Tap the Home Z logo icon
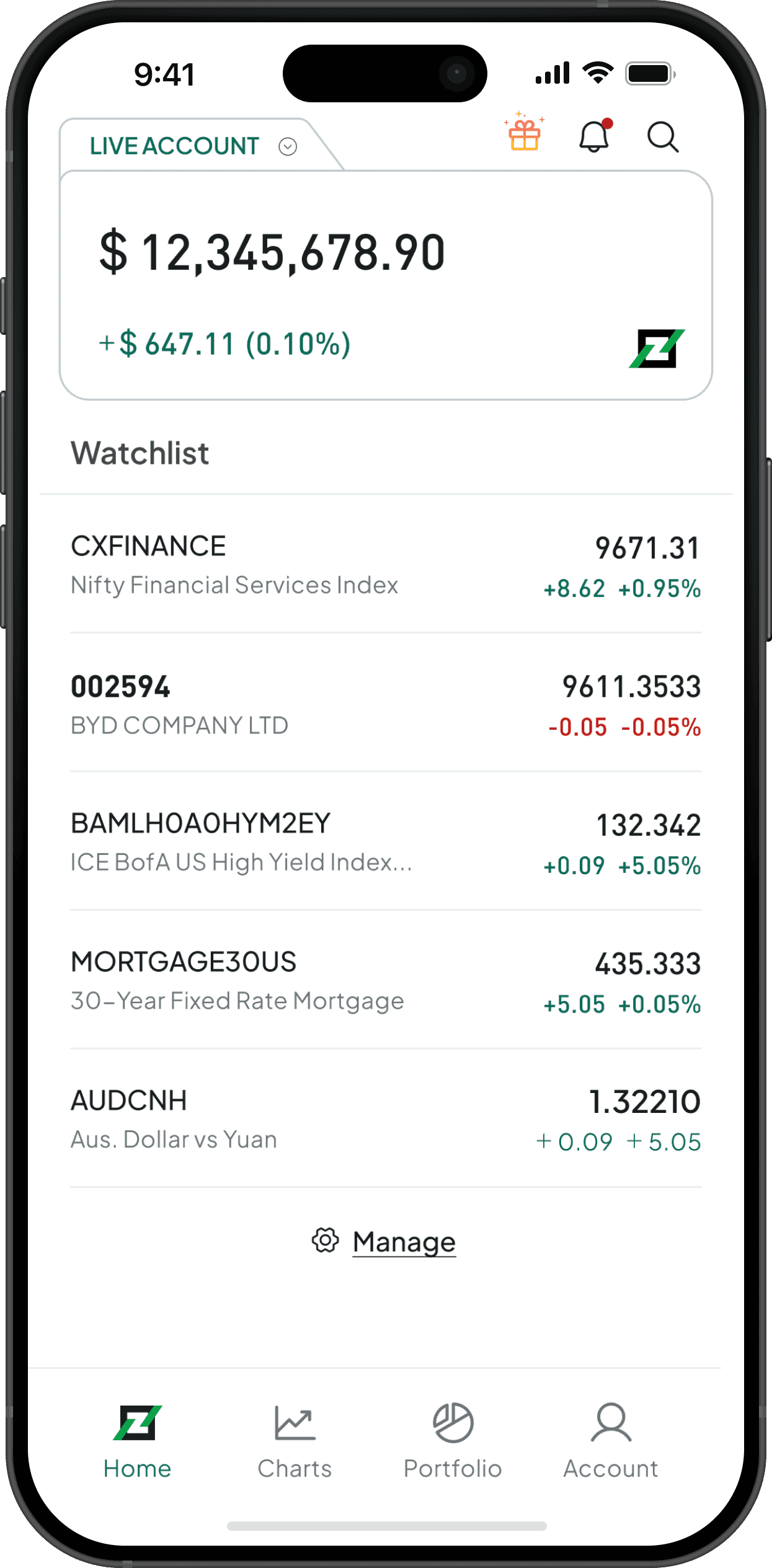 click(x=138, y=1422)
